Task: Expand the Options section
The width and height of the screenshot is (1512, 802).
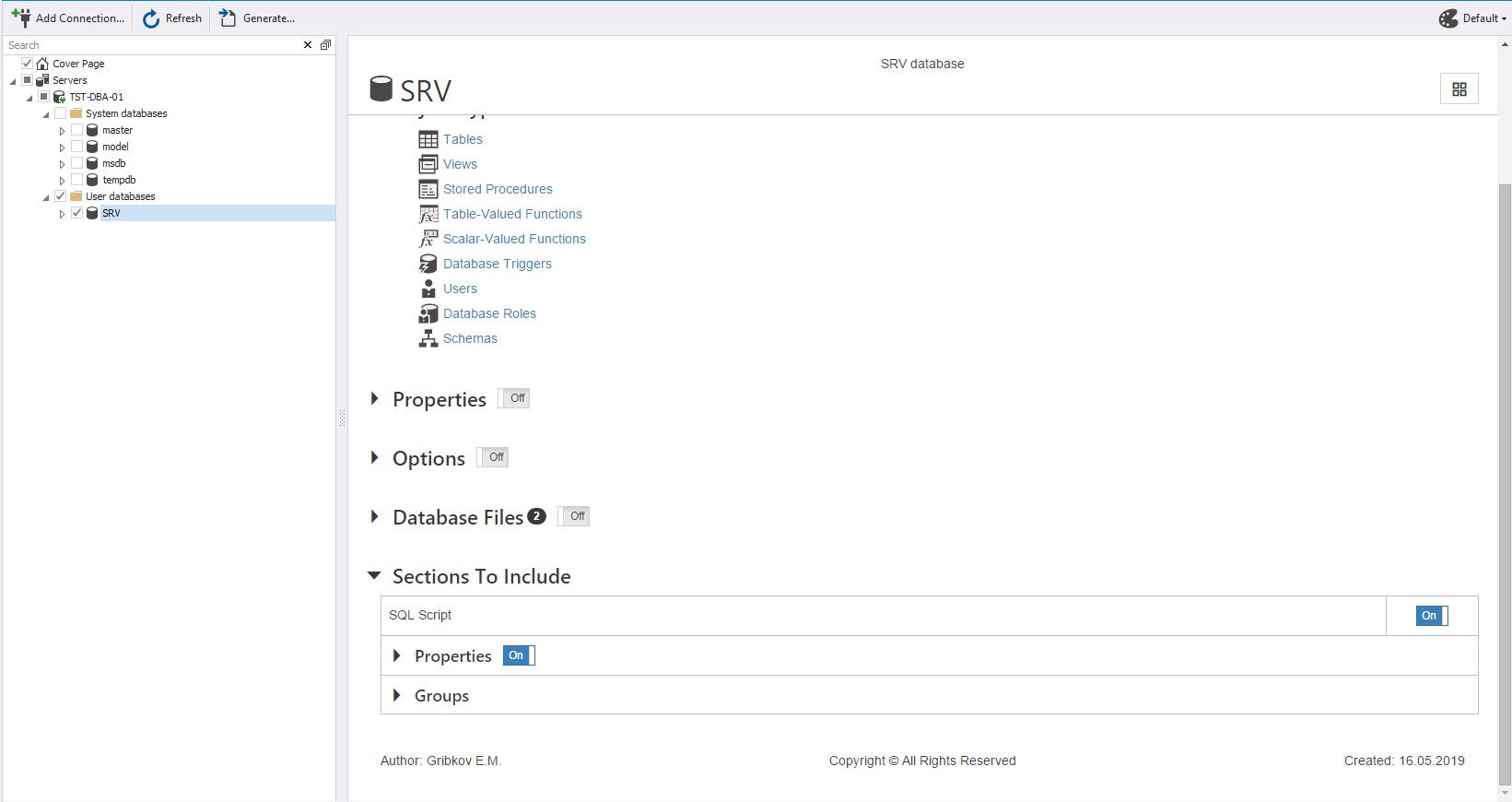Action: (374, 458)
